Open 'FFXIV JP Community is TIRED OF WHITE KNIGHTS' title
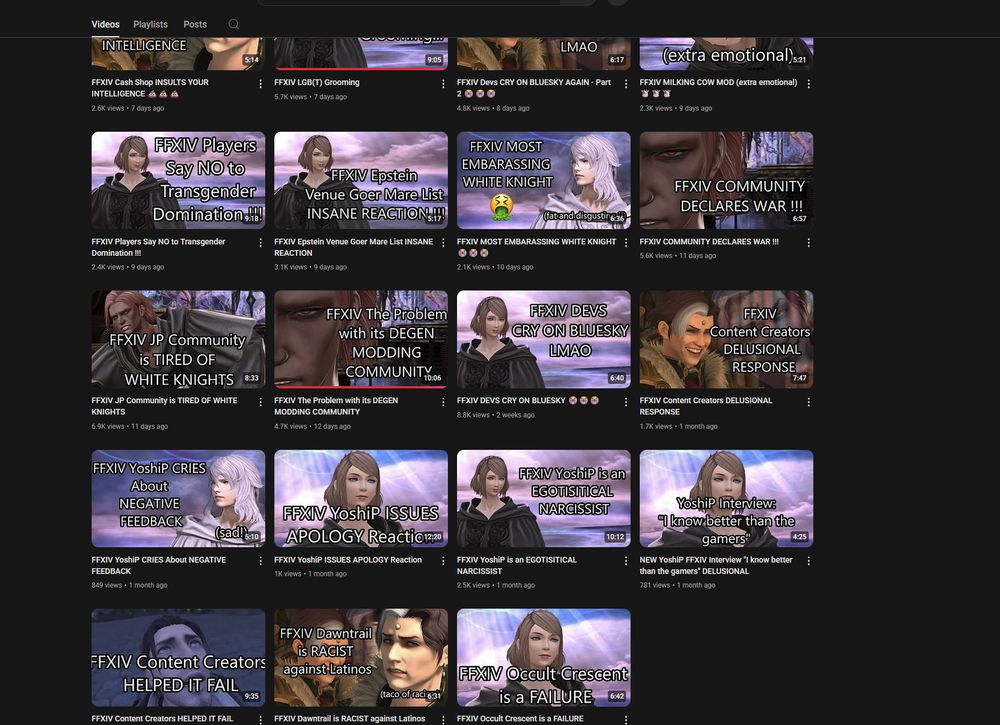Image resolution: width=1000 pixels, height=725 pixels. [x=165, y=406]
